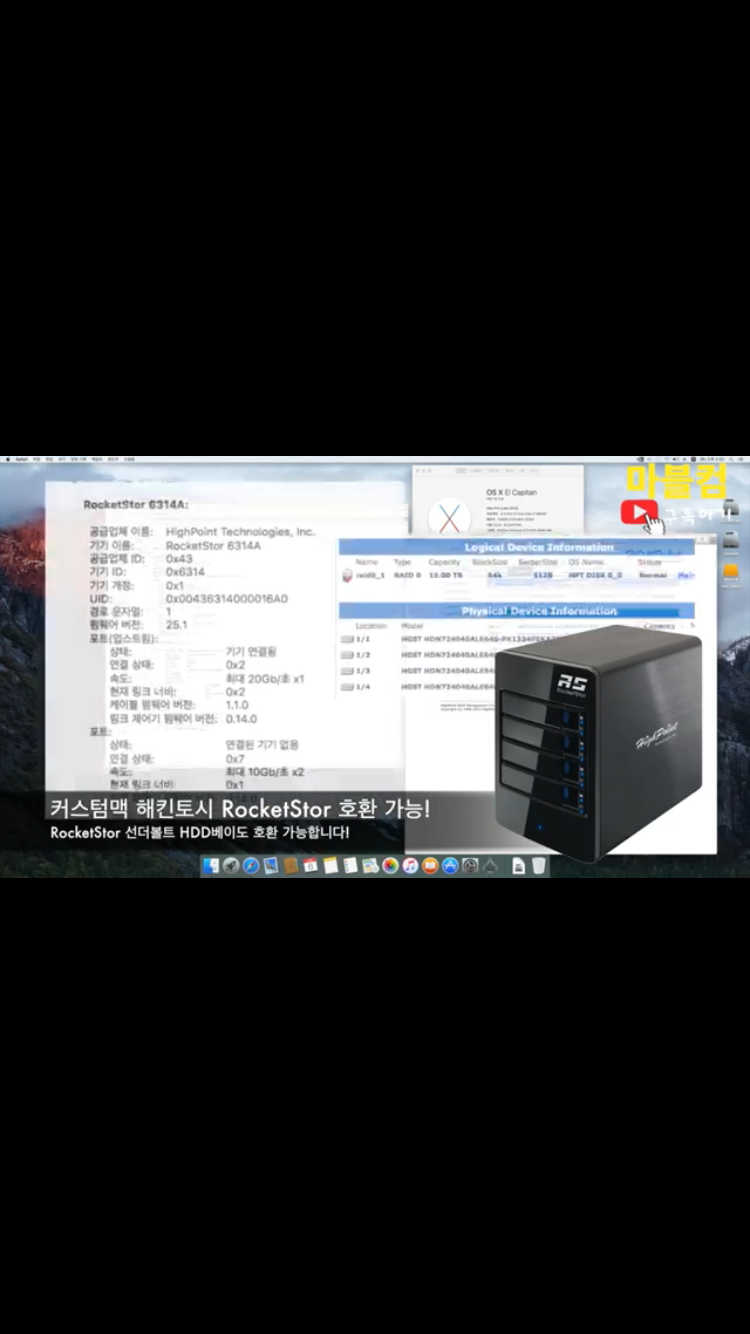Click the 16.00 TB capacity value
750x1334 pixels.
[x=445, y=576]
